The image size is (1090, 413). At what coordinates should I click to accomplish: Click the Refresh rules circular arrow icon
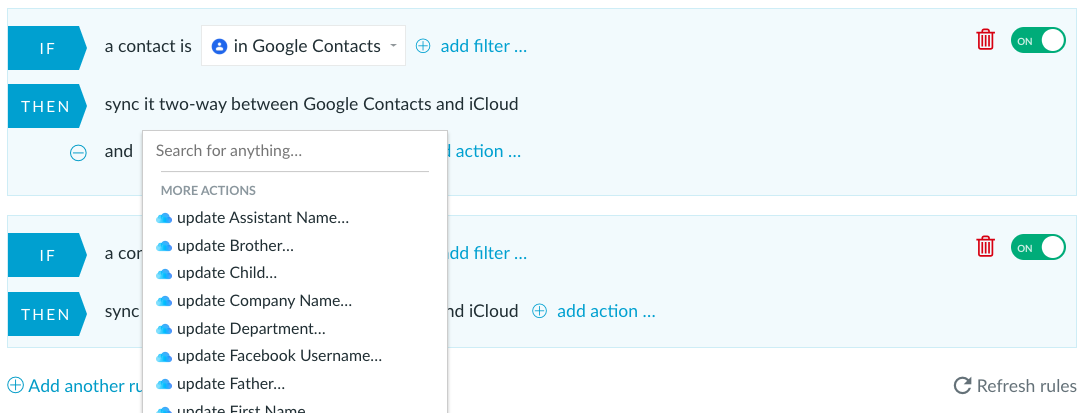(x=962, y=386)
